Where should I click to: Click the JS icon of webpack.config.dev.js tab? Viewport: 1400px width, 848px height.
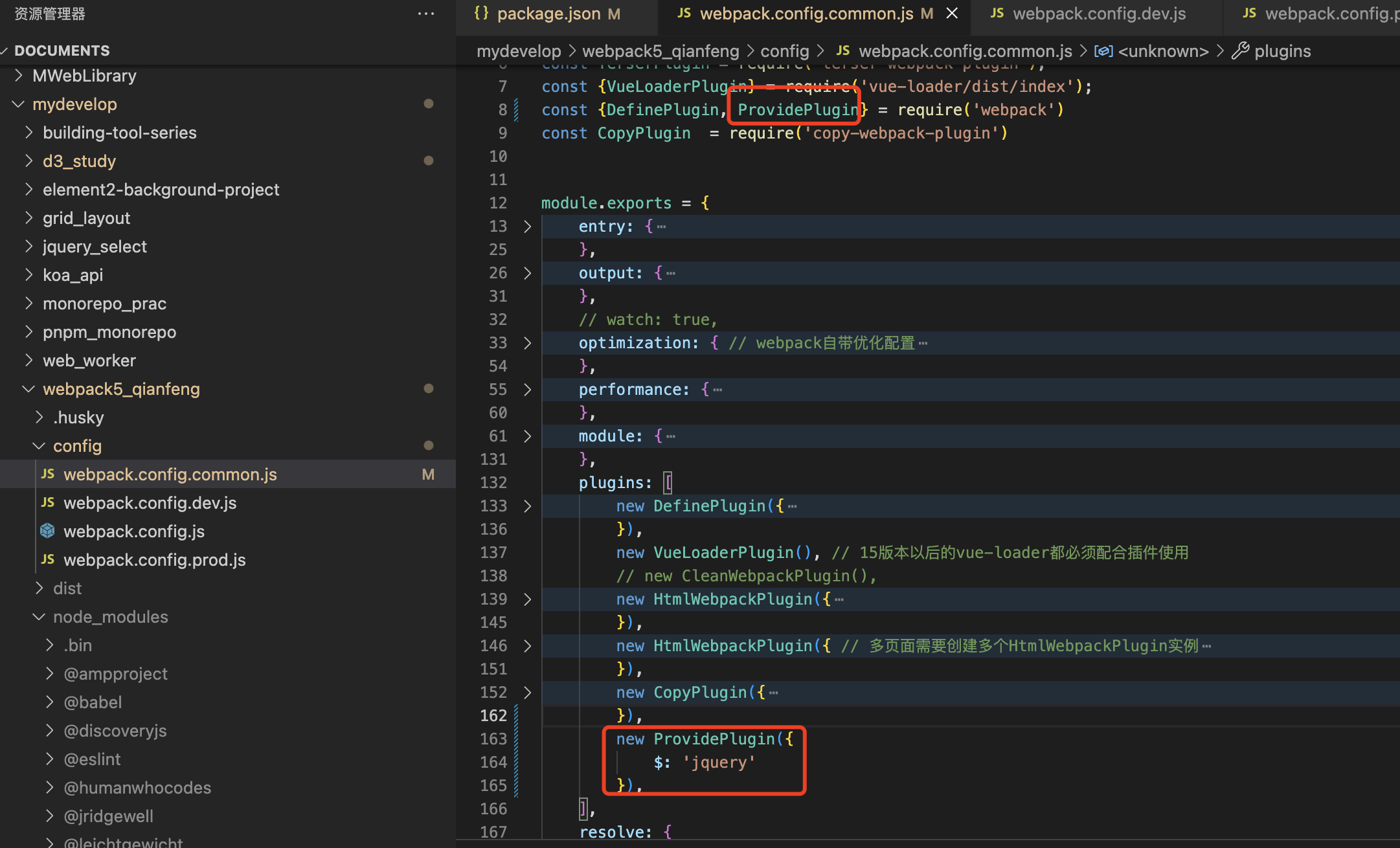[x=997, y=14]
